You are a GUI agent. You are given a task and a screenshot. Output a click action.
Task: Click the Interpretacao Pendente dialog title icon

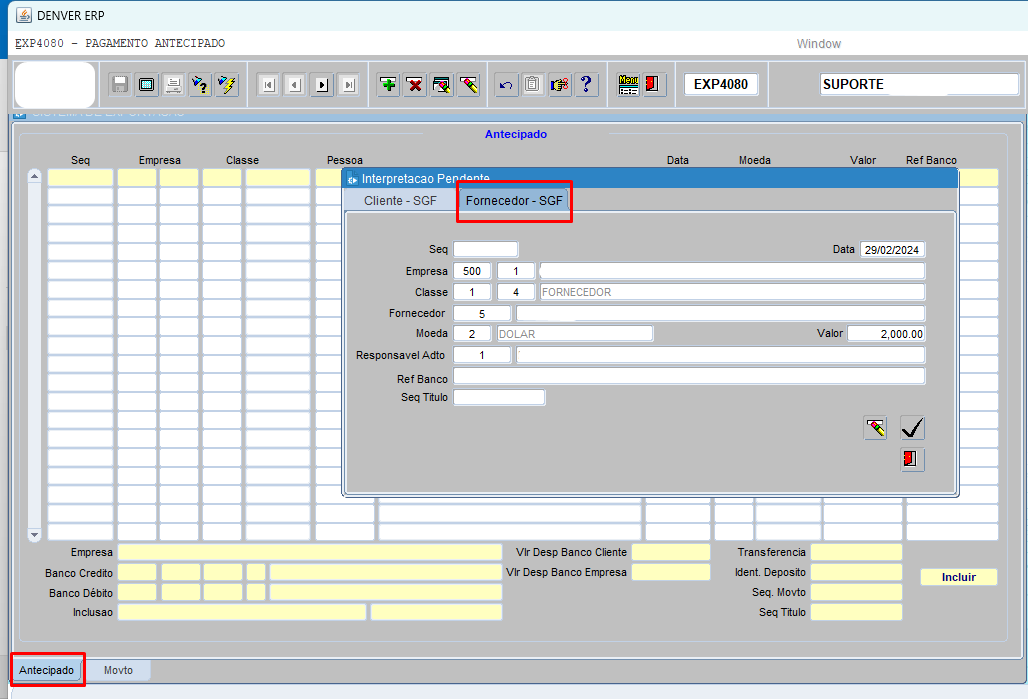click(352, 179)
